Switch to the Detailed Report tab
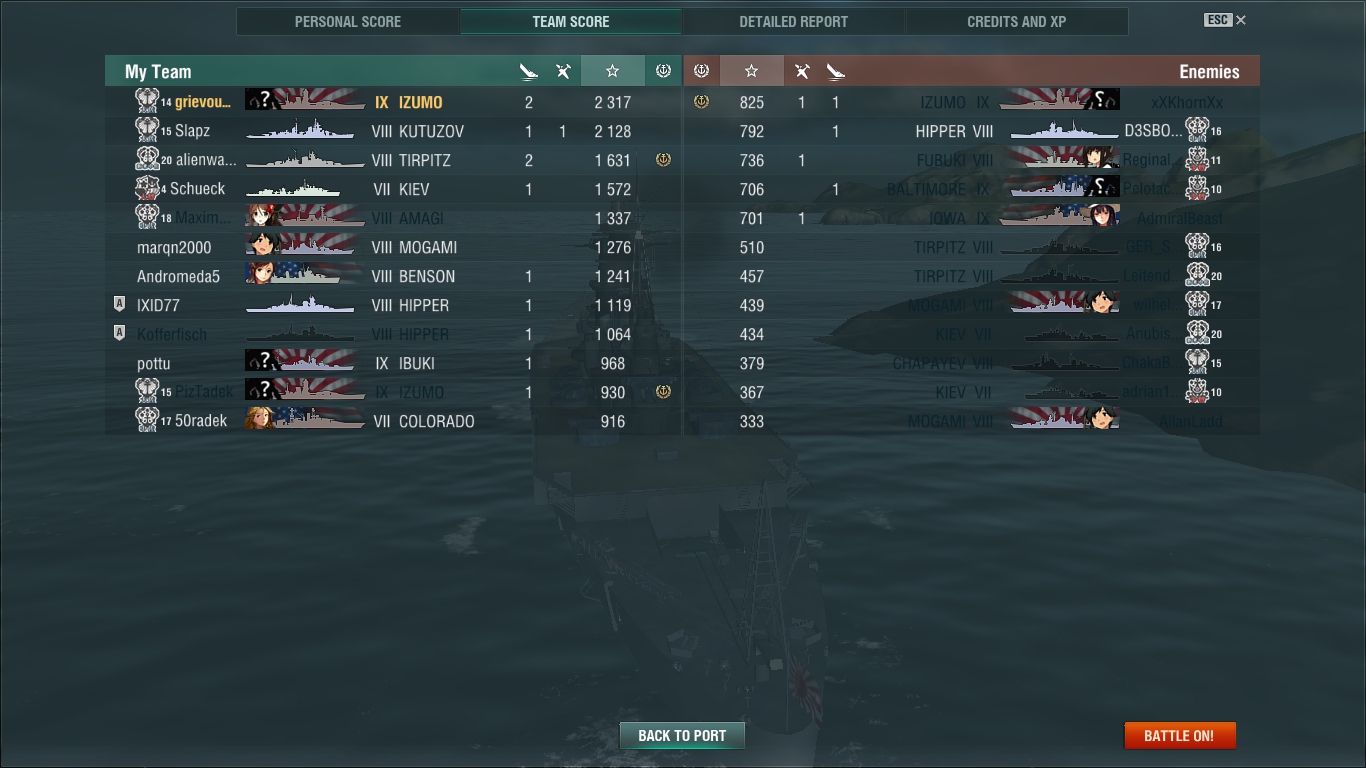This screenshot has width=1366, height=768. [794, 21]
